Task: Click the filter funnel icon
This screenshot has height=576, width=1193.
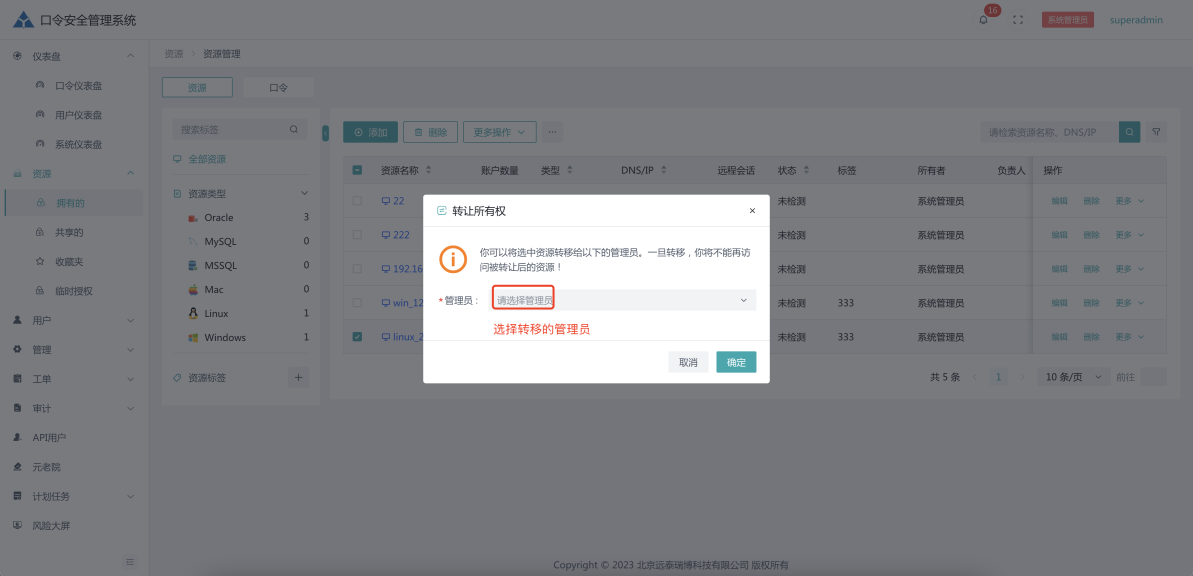Action: pyautogui.click(x=1156, y=131)
